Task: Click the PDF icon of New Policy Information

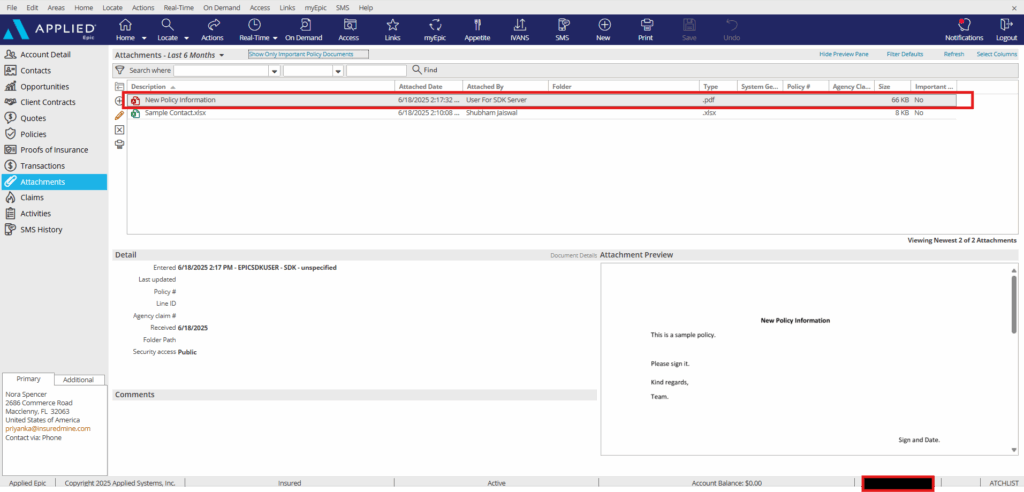Action: click(136, 100)
